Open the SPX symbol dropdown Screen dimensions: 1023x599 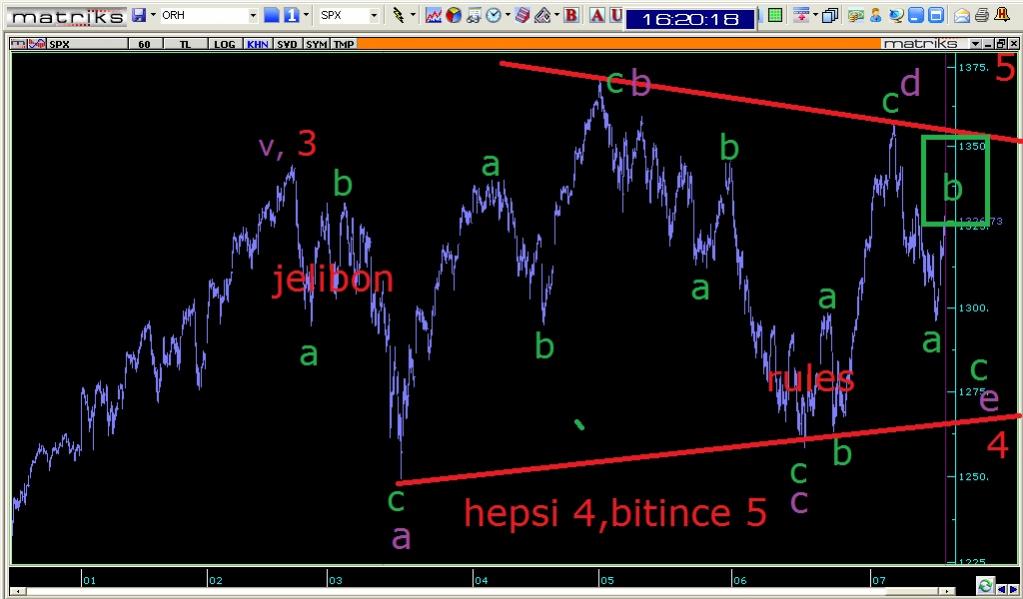point(374,16)
